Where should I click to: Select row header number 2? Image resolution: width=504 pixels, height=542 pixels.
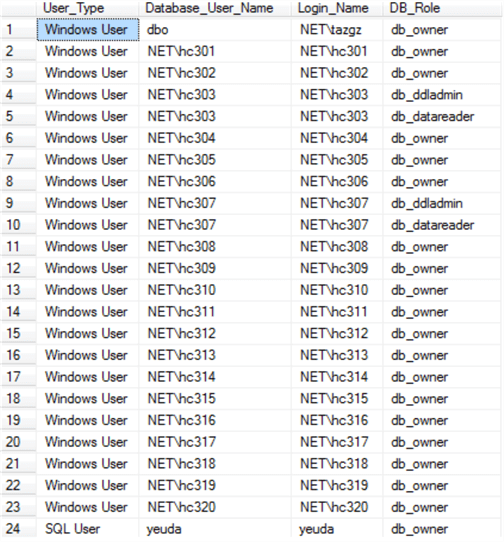tap(18, 52)
